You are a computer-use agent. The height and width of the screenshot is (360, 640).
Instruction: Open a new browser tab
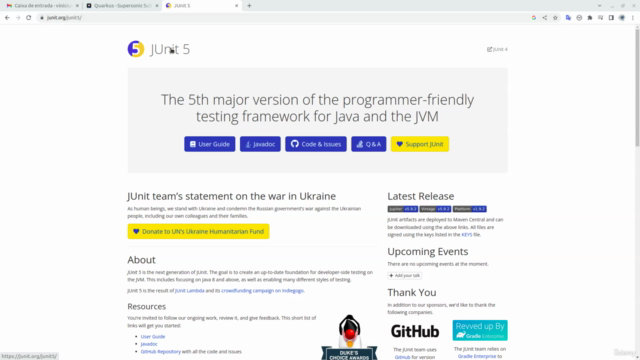click(249, 6)
